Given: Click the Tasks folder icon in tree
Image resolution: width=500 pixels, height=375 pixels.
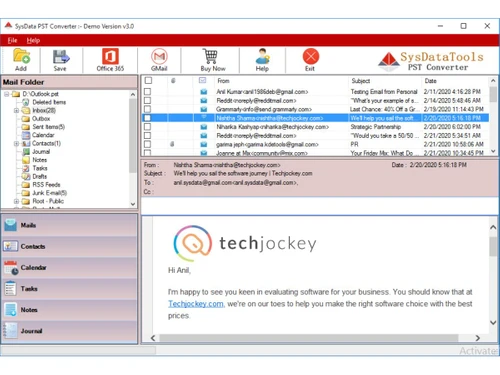Looking at the screenshot, I should tap(26, 168).
